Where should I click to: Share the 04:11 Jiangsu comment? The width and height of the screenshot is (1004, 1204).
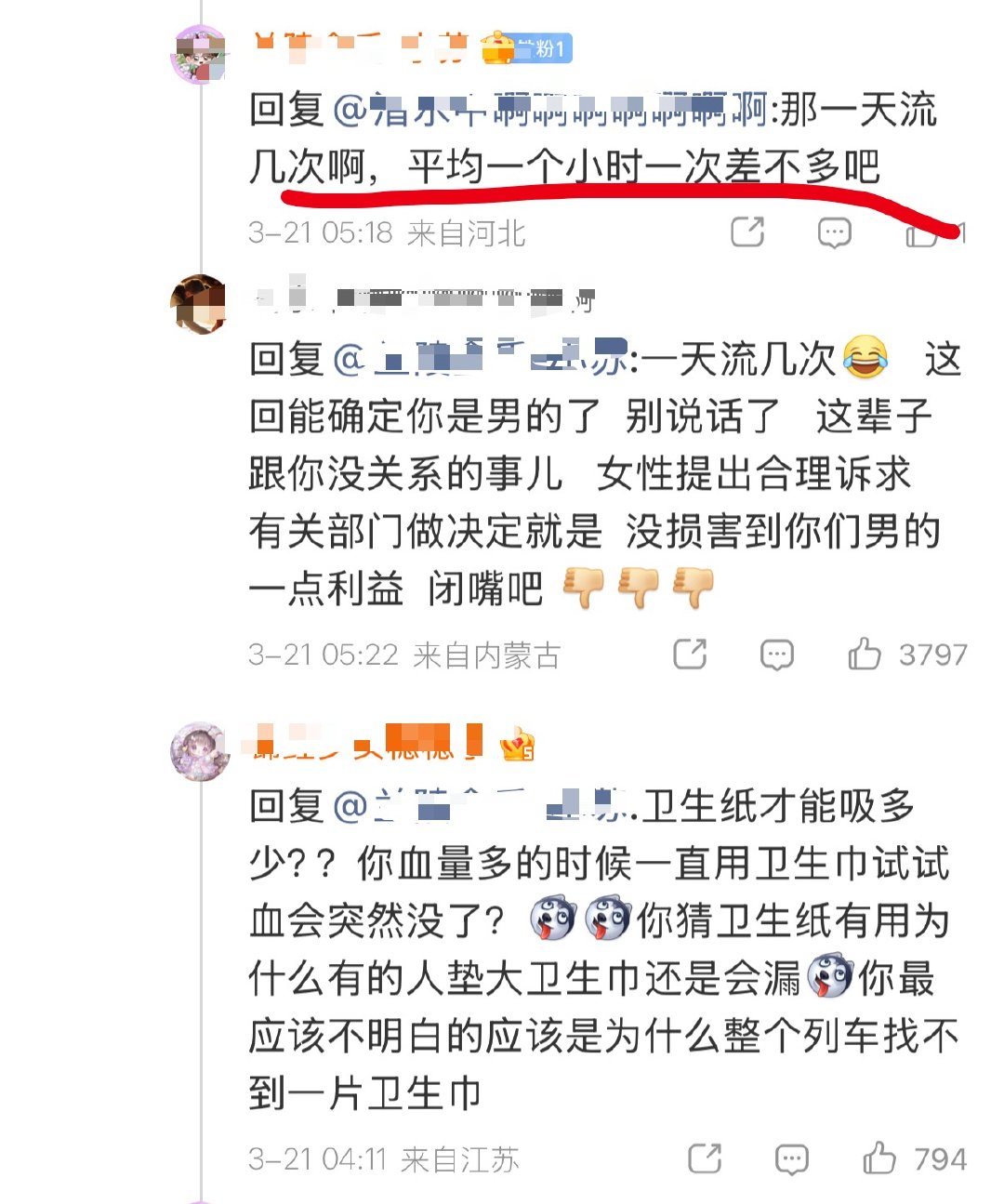705,1158
